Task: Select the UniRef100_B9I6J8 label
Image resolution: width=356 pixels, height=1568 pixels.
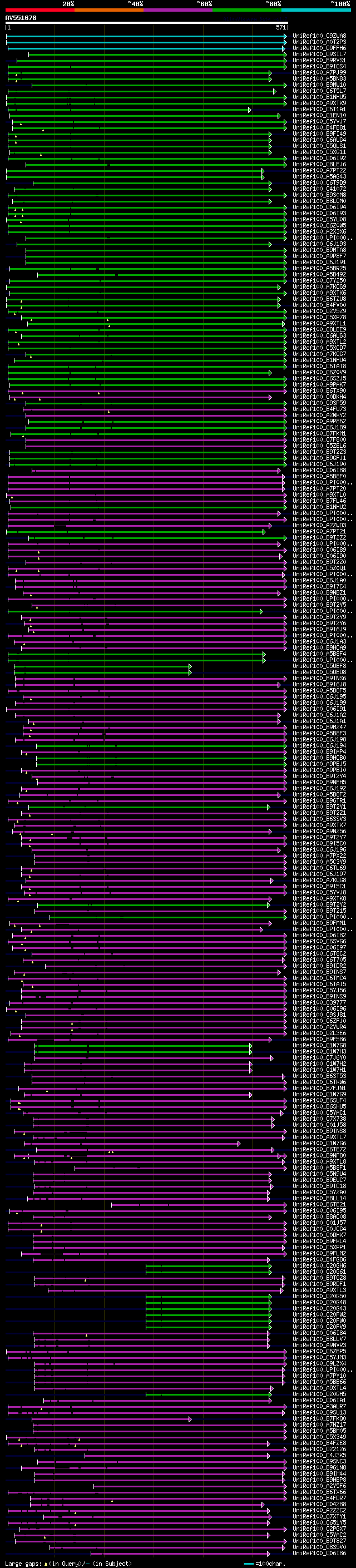Action: pos(319,684)
